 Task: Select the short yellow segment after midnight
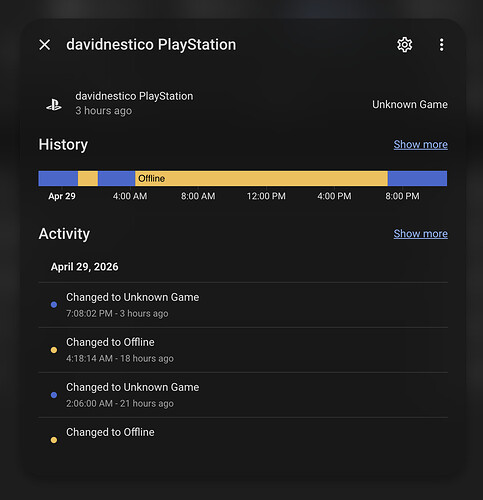(88, 178)
